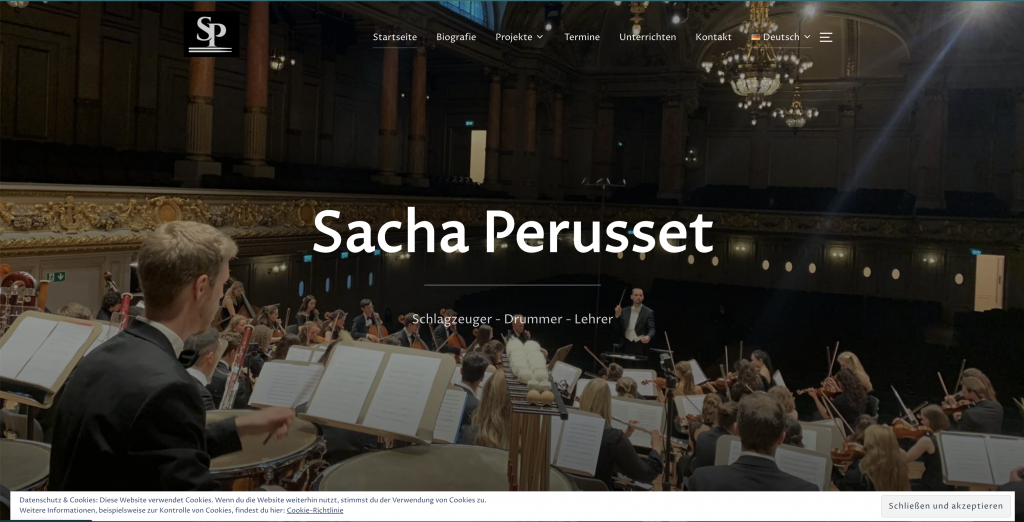Click the Sacha Perusset headline

tap(513, 232)
